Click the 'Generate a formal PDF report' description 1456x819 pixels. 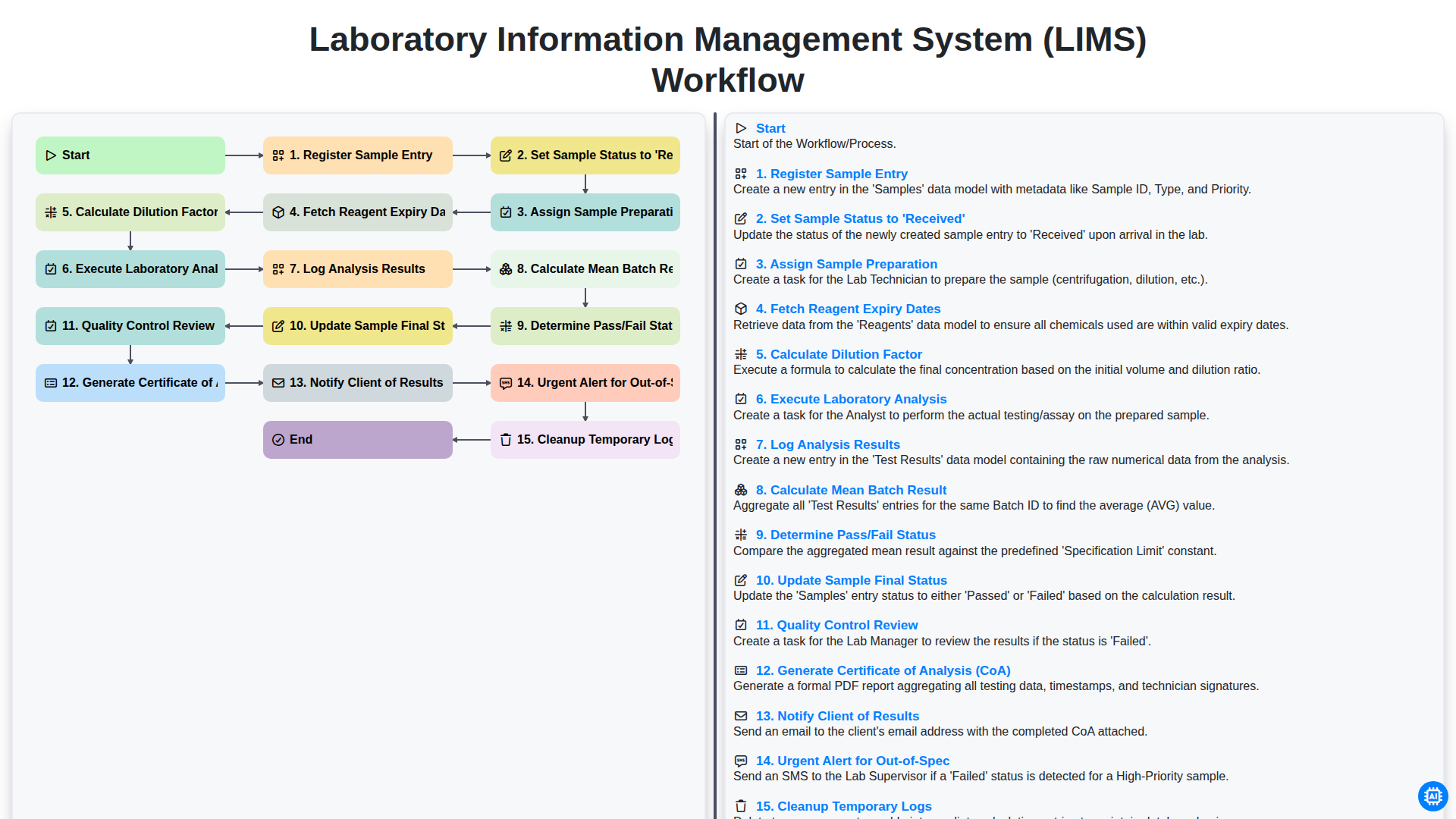996,686
